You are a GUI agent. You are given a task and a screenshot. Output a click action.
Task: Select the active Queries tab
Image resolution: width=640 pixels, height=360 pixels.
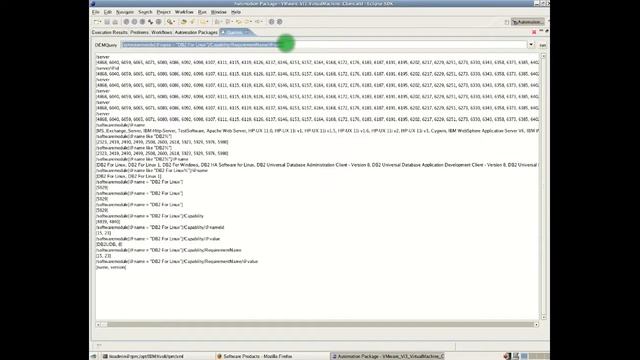point(235,32)
